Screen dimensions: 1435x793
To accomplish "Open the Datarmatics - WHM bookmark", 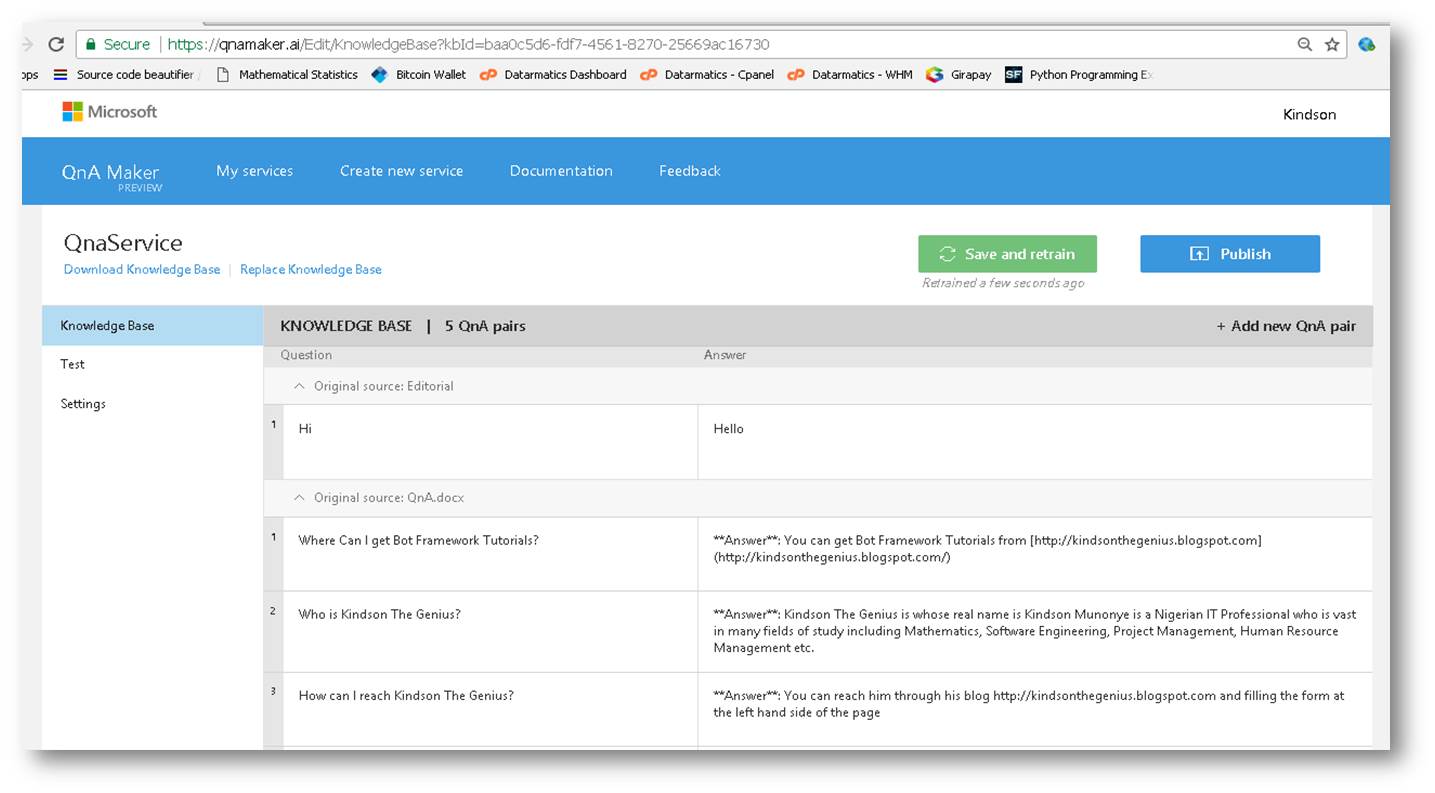I will [850, 75].
